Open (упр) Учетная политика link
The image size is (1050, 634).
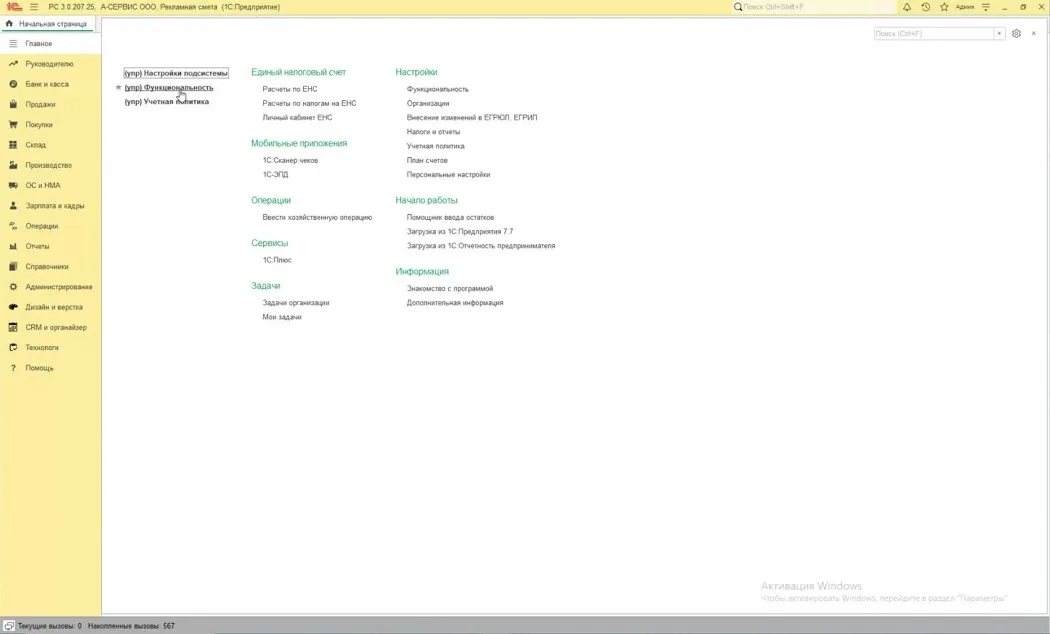click(167, 102)
